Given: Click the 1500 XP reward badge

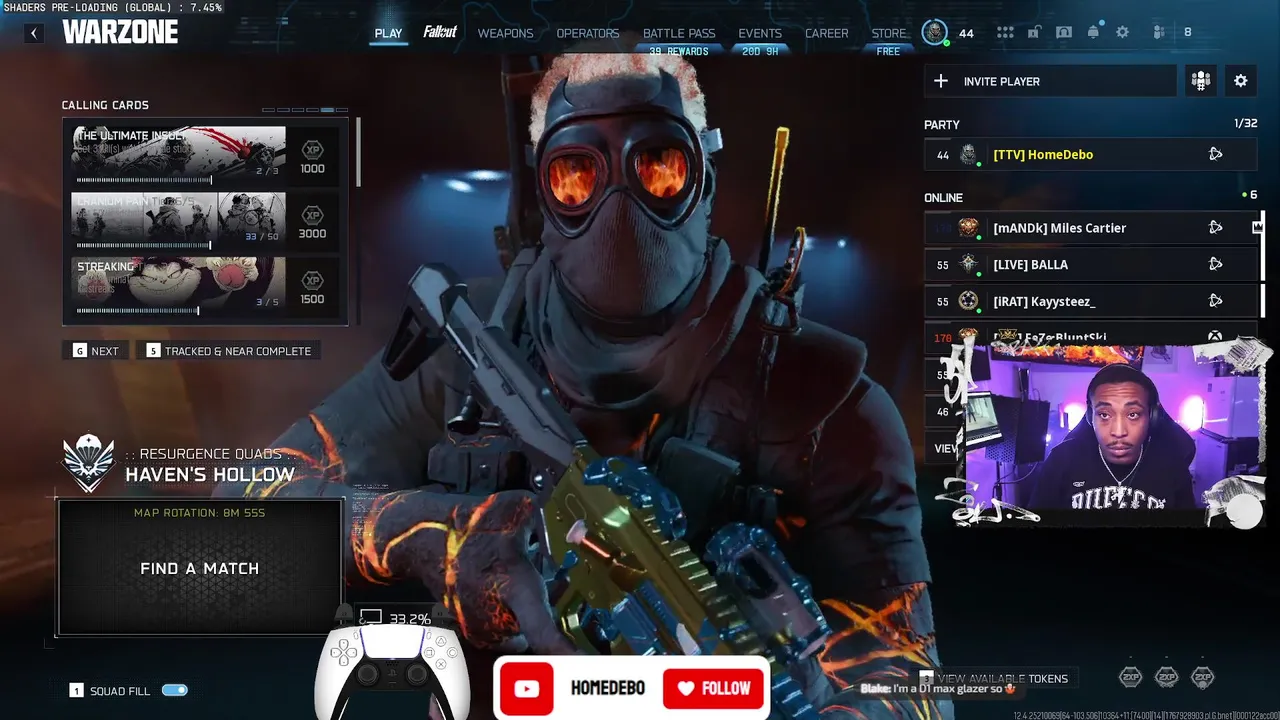Looking at the screenshot, I should point(312,288).
